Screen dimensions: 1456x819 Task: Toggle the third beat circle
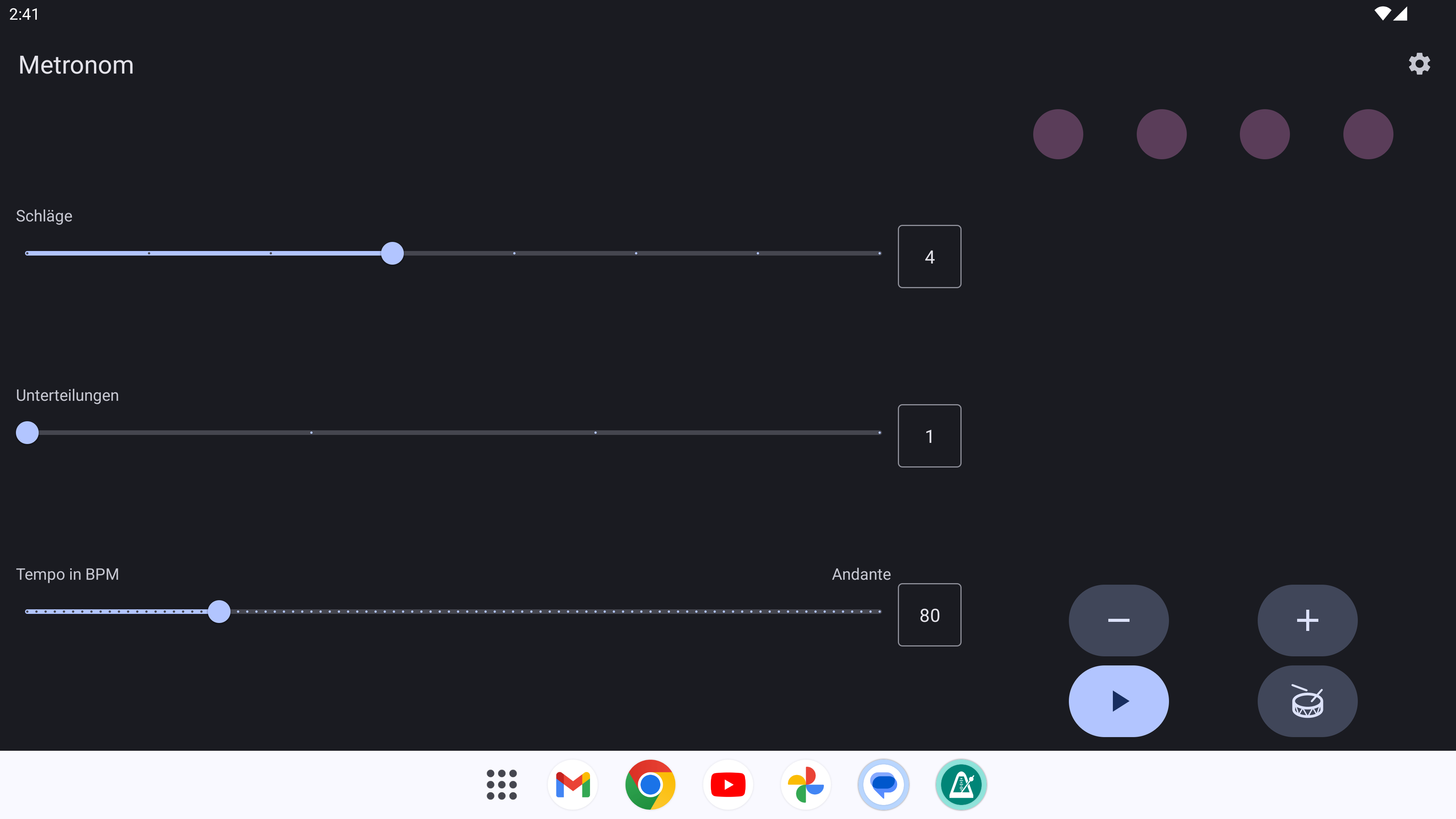(x=1265, y=134)
